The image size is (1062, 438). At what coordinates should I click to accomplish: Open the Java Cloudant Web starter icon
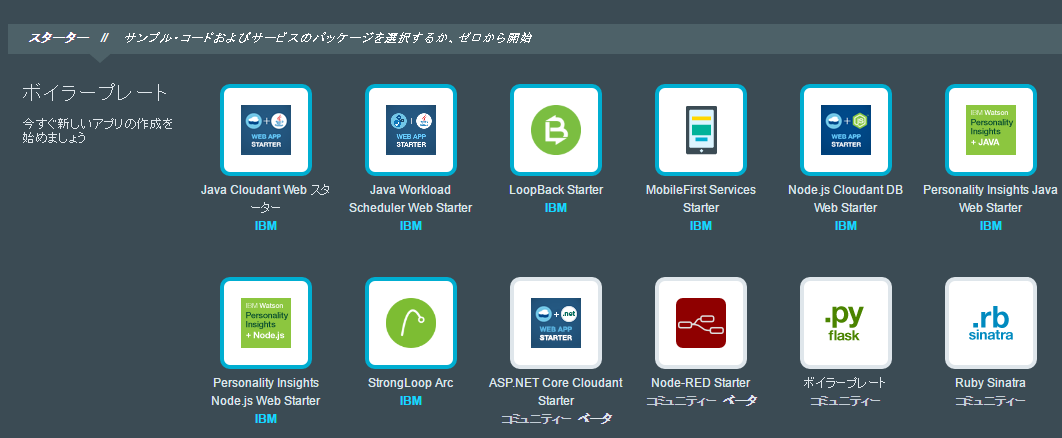click(x=266, y=130)
